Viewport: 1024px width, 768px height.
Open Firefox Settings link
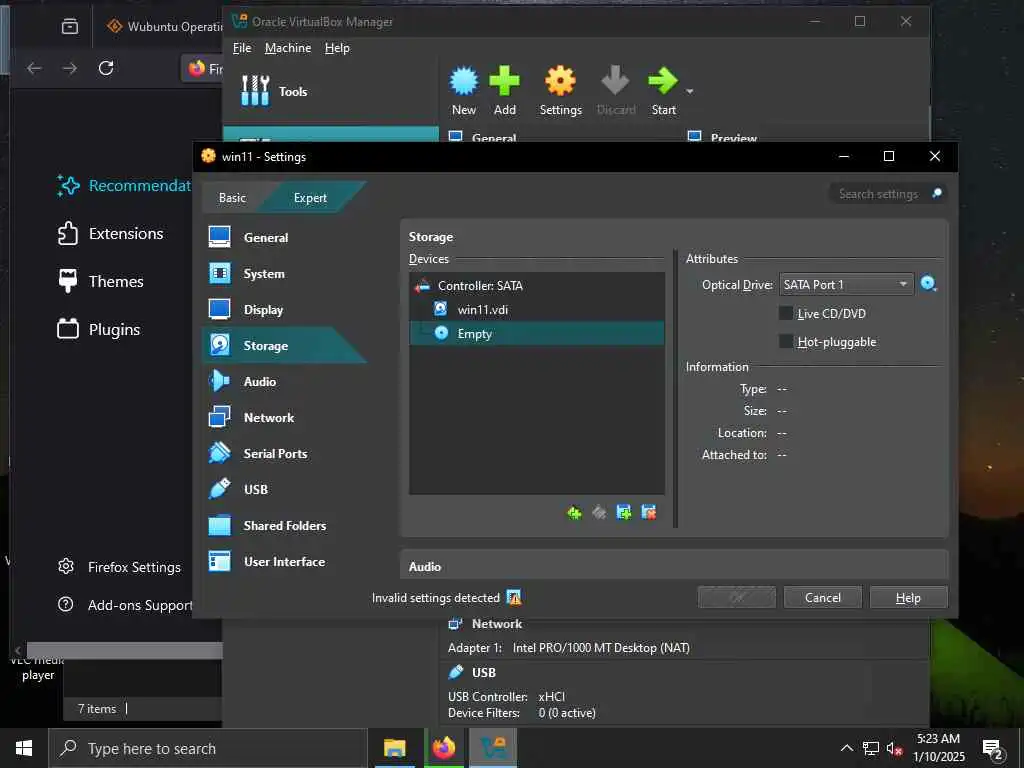(120, 567)
